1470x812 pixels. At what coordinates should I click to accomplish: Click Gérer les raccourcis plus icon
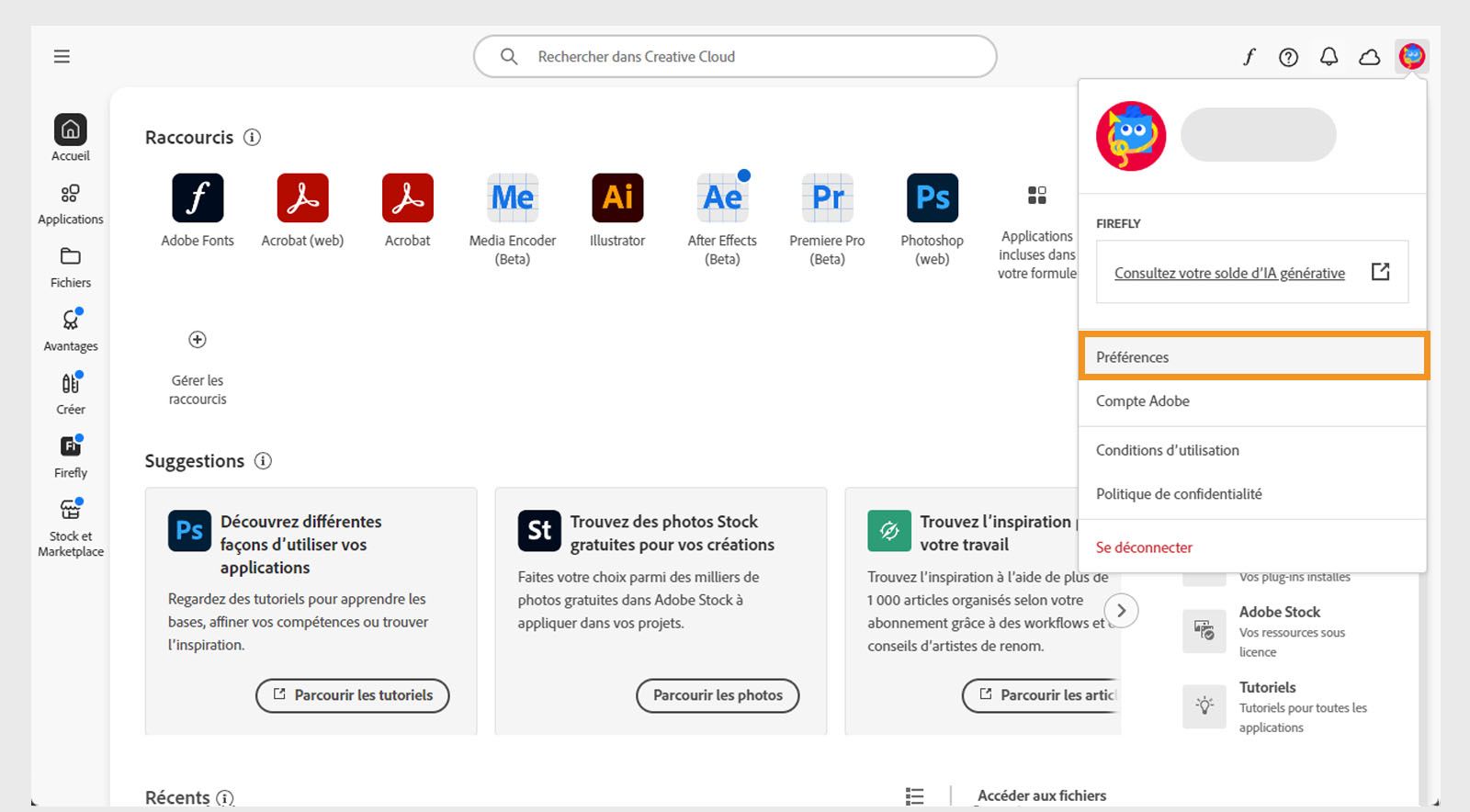(x=198, y=340)
